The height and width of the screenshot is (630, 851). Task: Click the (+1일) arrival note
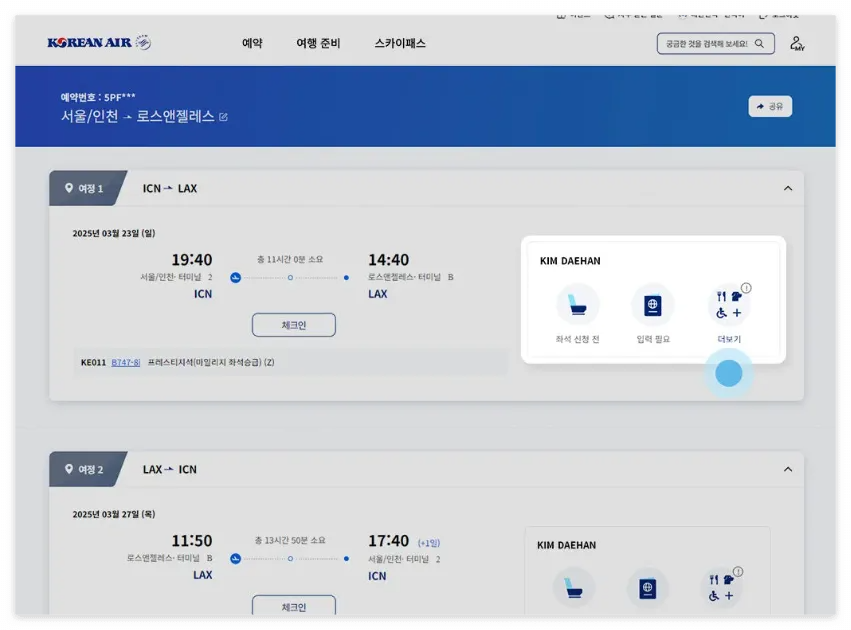click(429, 543)
